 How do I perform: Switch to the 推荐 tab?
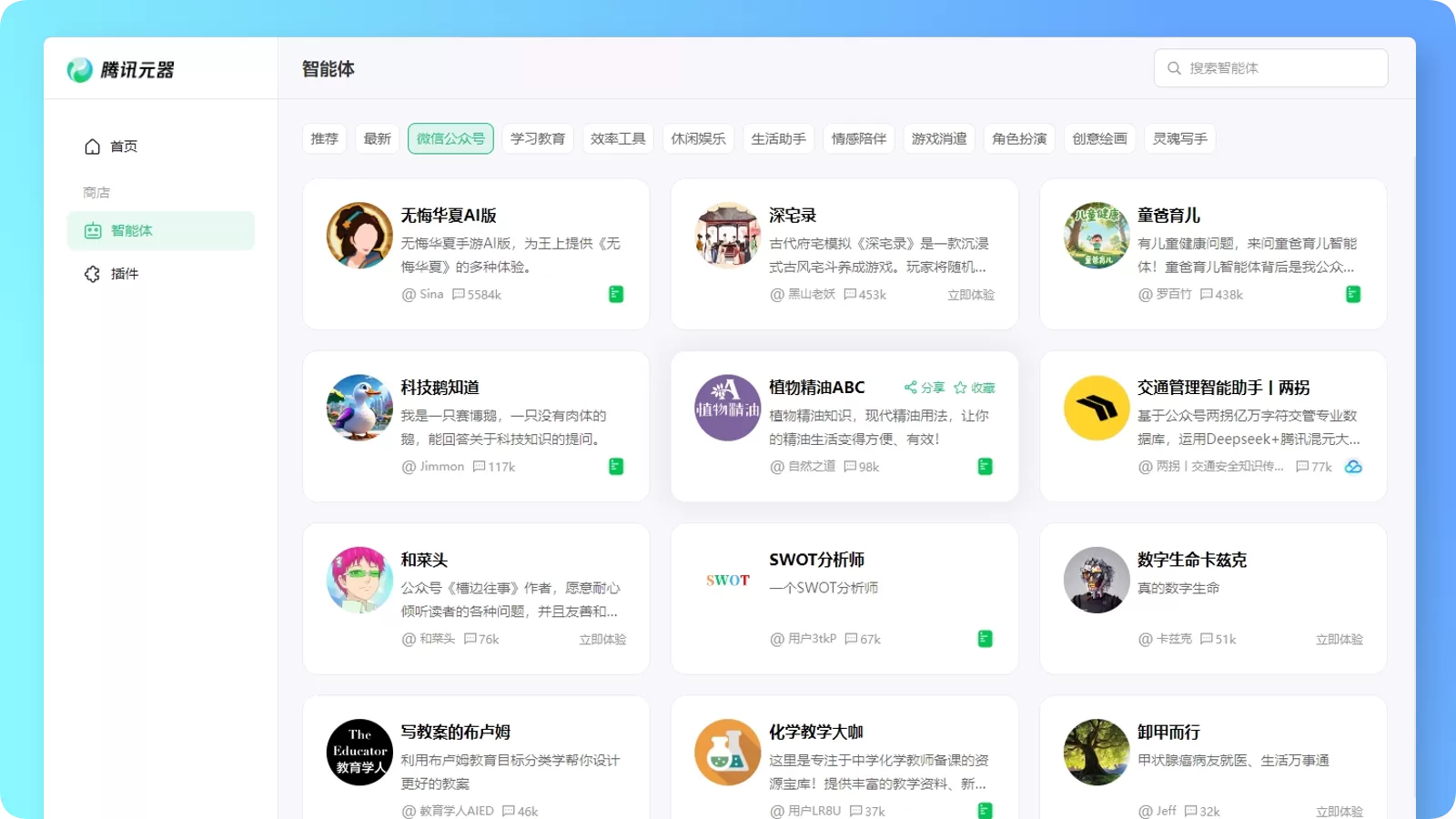(x=324, y=138)
